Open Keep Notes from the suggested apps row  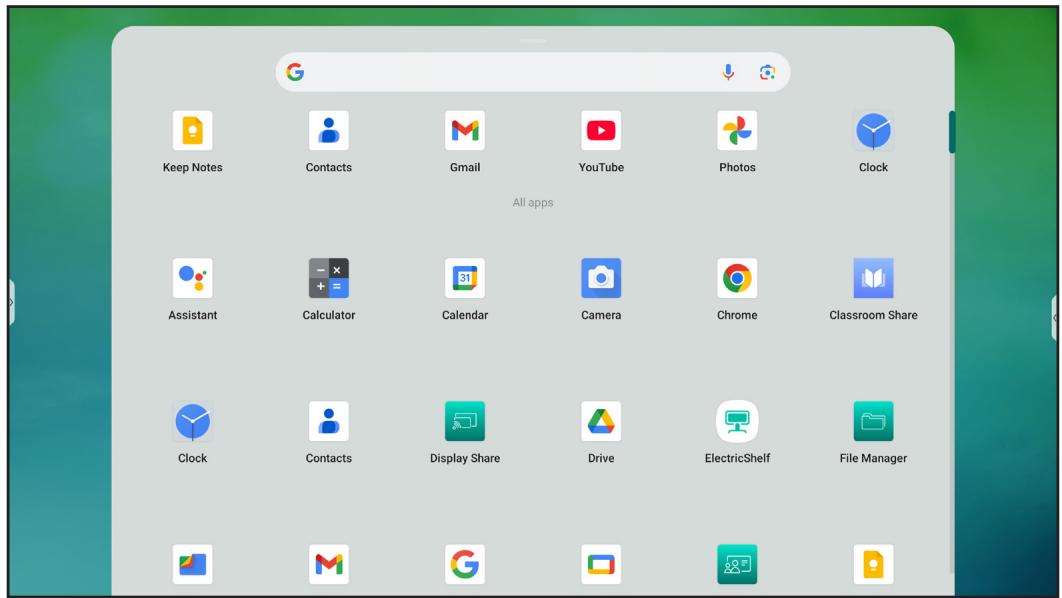[x=192, y=130]
